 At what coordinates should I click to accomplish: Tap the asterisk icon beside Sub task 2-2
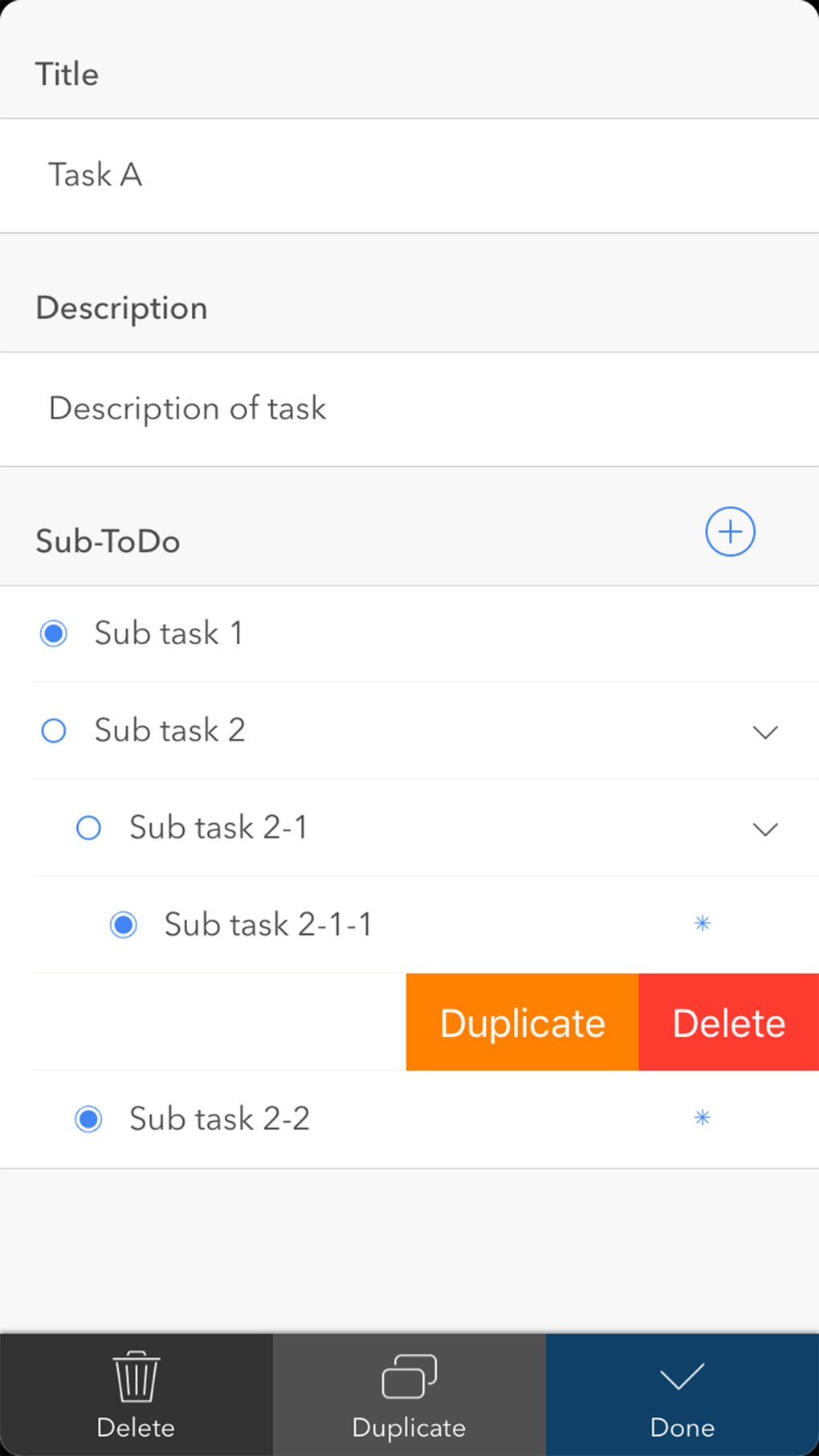pyautogui.click(x=703, y=1118)
